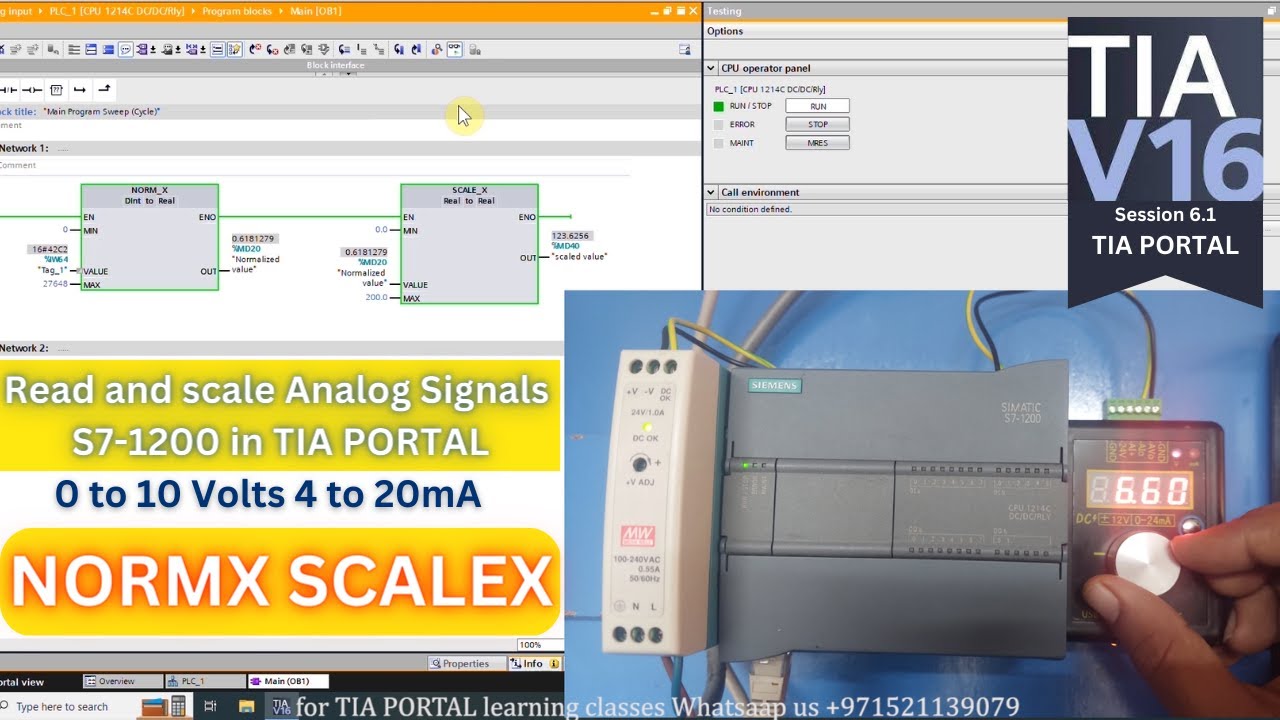Click the "scaled value" tag name
Viewport: 1280px width, 720px height.
pos(579,257)
